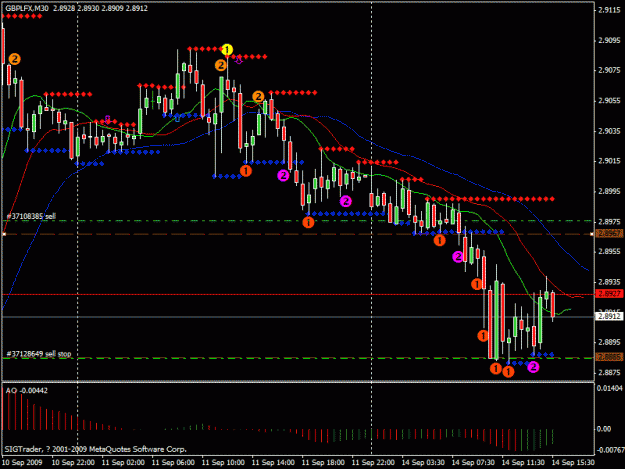Click the 2.8935 price scale label
Screen dimensions: 625x469
(609, 282)
